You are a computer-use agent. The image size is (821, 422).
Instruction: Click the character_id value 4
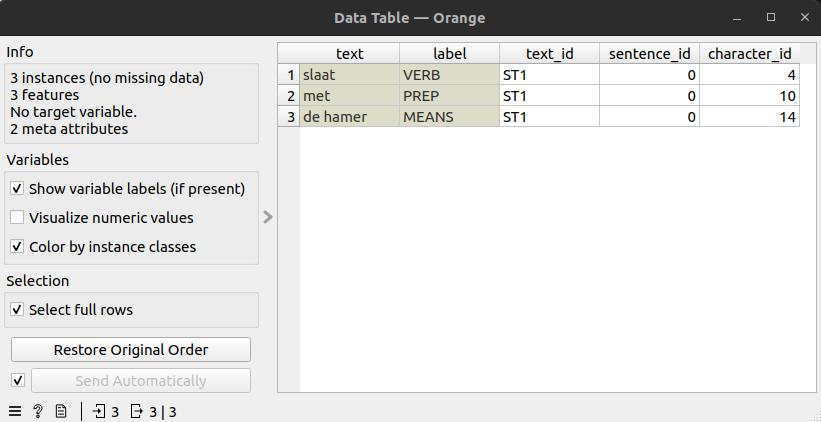click(749, 75)
